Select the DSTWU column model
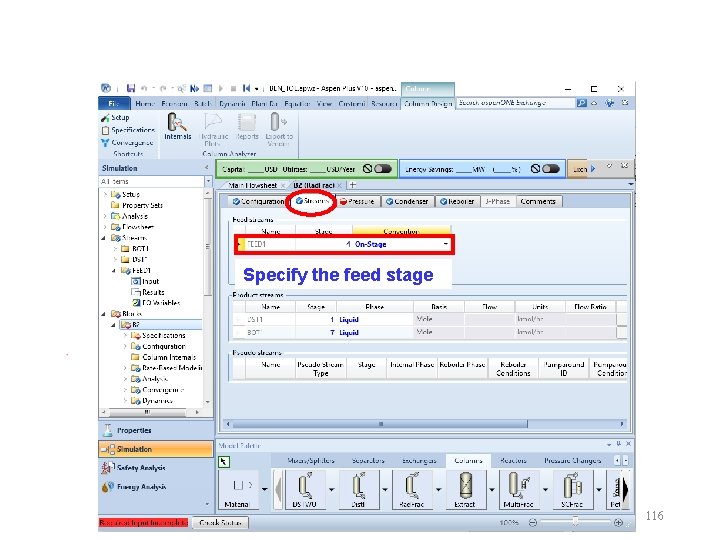The width and height of the screenshot is (720, 540). coord(304,490)
